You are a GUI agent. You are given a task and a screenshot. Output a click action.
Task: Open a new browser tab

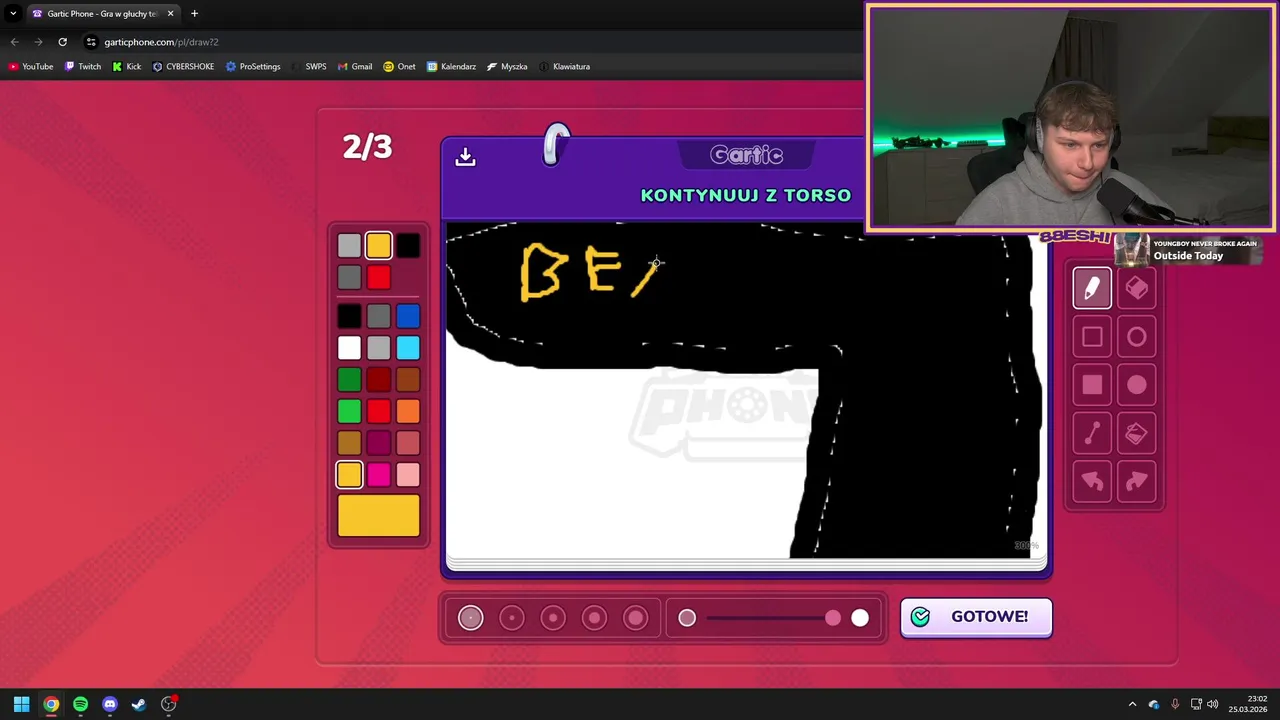pos(194,14)
